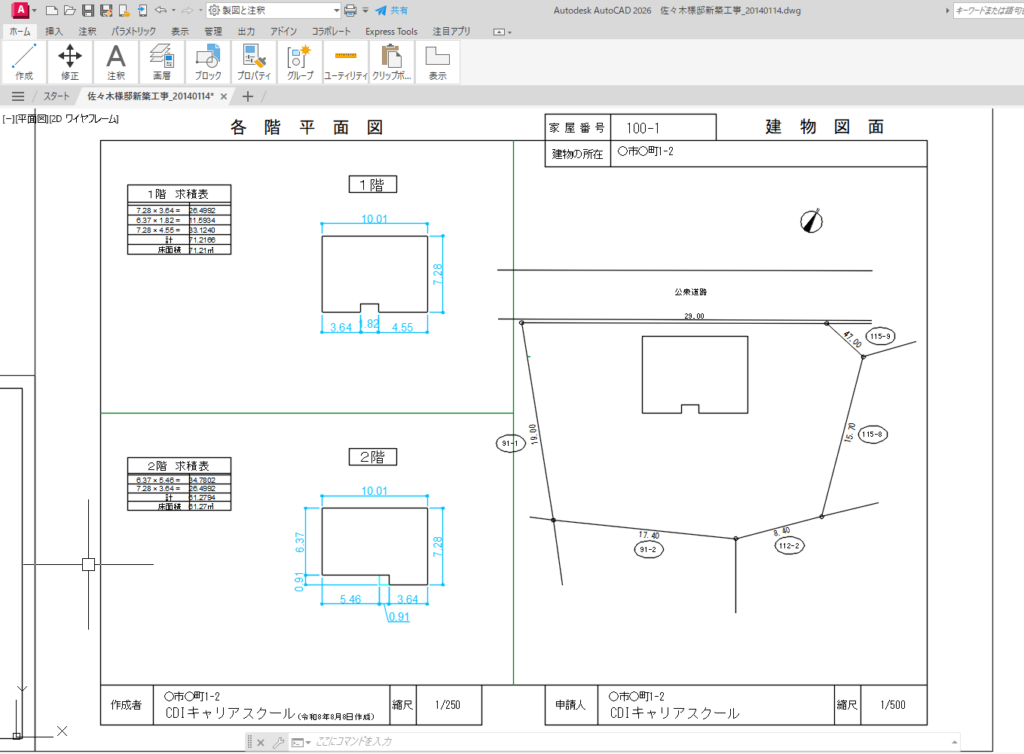Viewport: 1024px width, 754px height.
Task: Open the クリップボード (Clipboard) panel
Action: [392, 62]
